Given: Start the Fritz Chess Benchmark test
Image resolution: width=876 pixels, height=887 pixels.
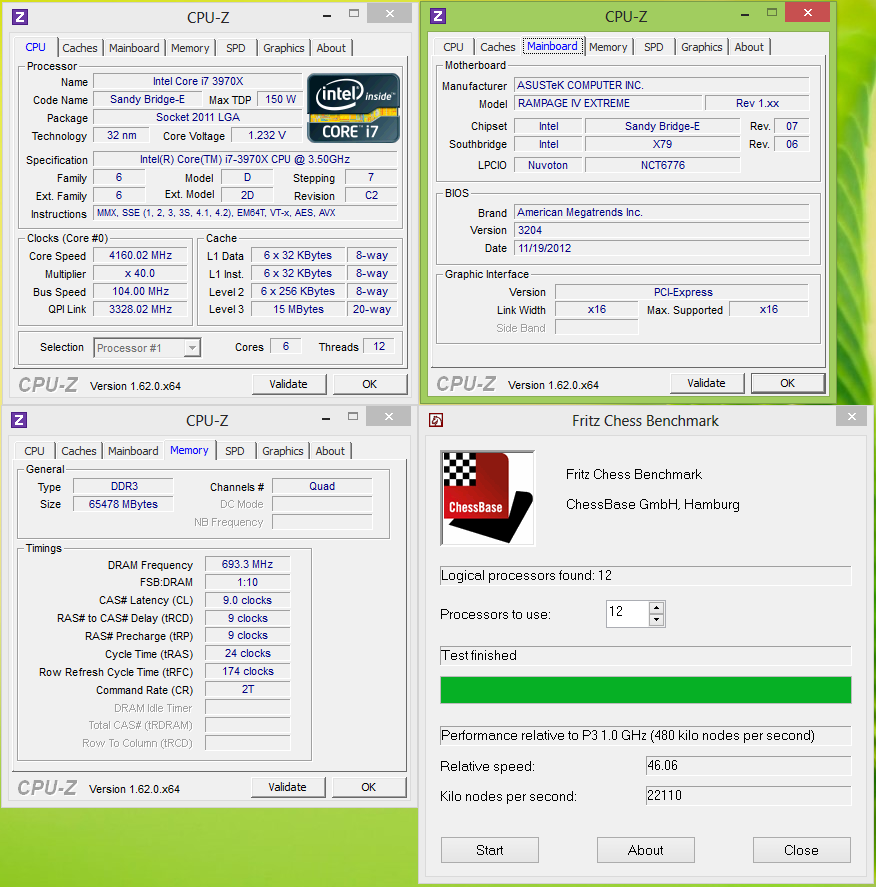Looking at the screenshot, I should (490, 850).
